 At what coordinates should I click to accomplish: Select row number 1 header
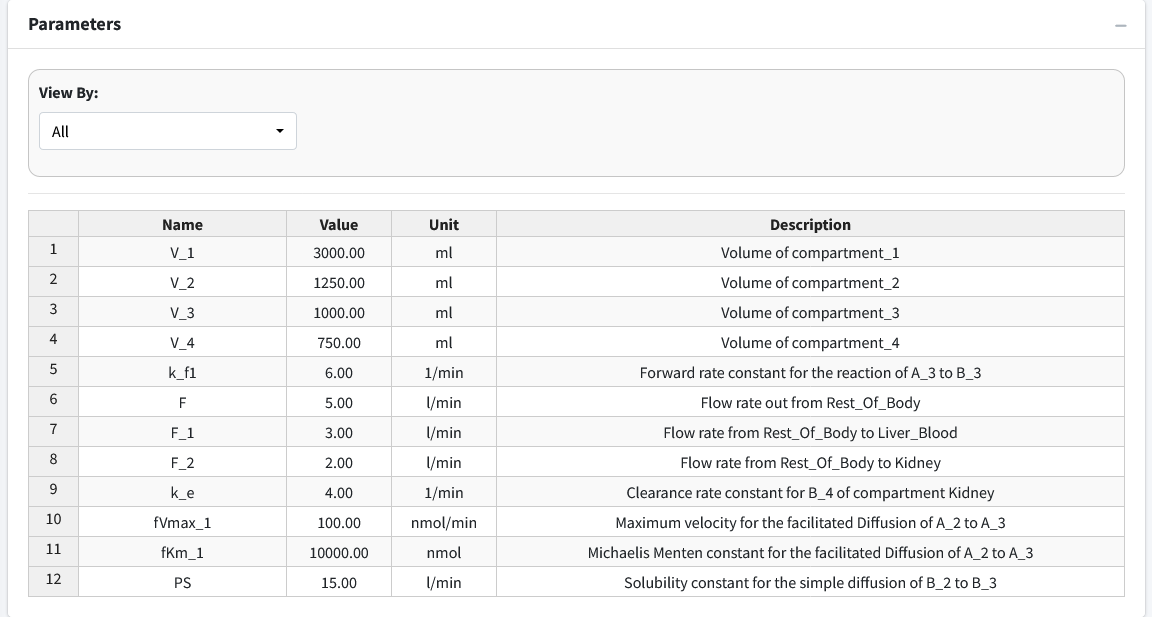click(x=54, y=250)
